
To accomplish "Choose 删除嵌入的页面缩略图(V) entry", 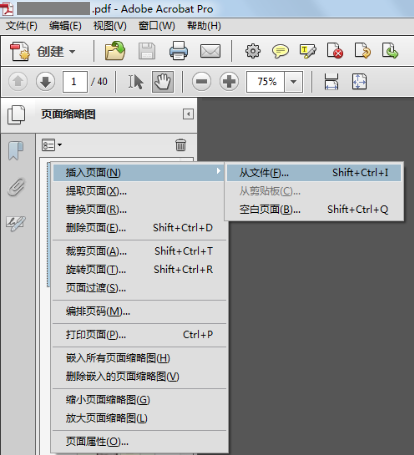I will point(139,376).
